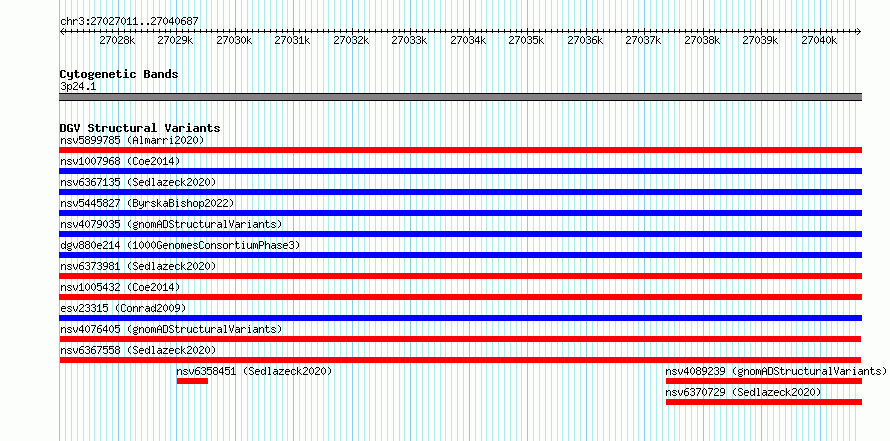Open dgv880e214 (1000GenomesConsortiumPhase3) label
The image size is (890, 441).
point(180,245)
